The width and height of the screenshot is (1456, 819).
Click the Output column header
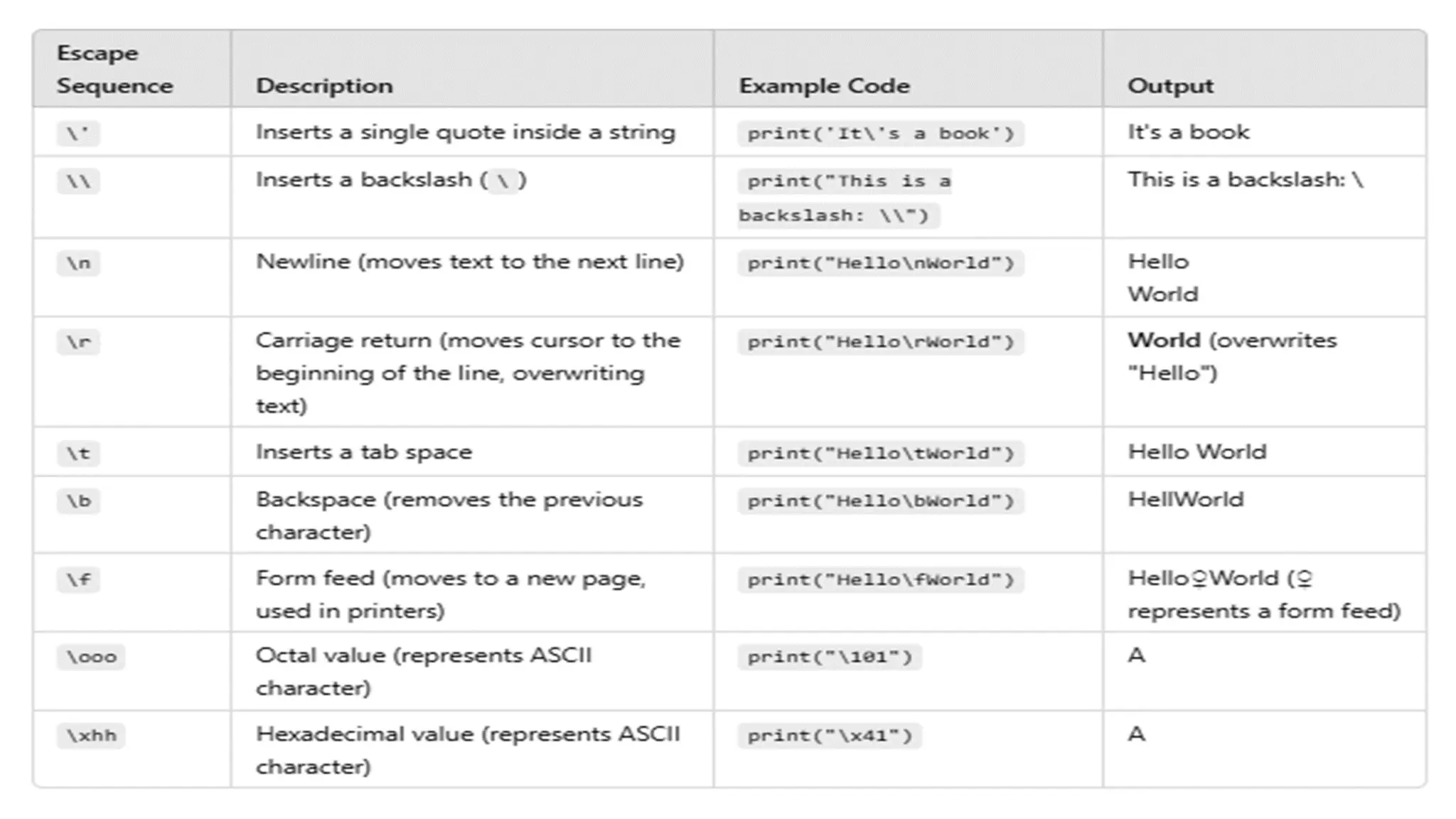click(x=1170, y=86)
